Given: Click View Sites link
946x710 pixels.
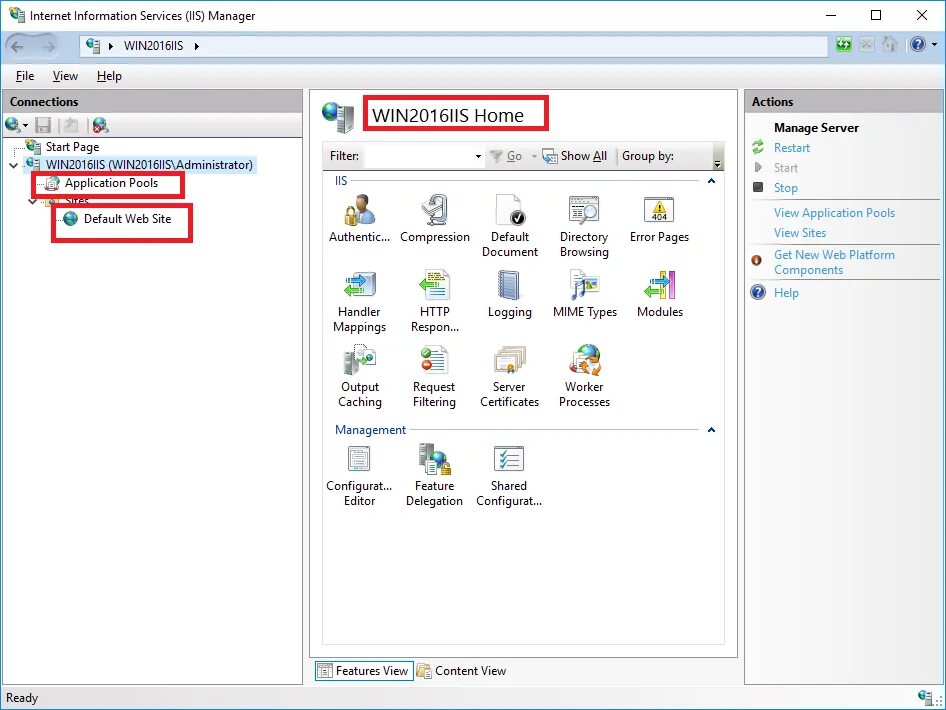Looking at the screenshot, I should [799, 232].
